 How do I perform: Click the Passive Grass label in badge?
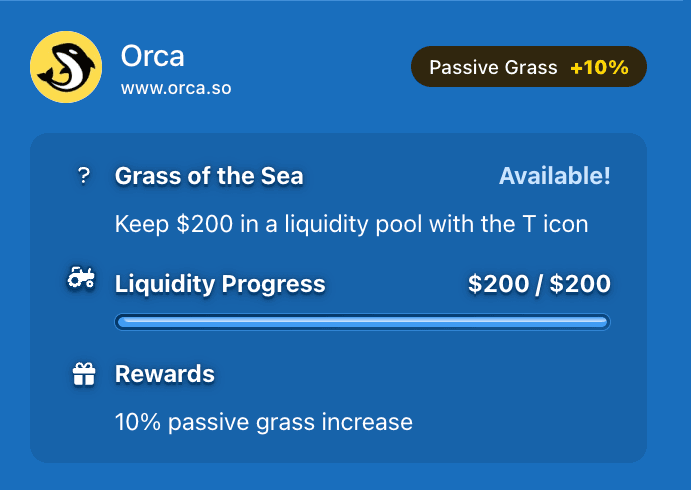coord(494,67)
